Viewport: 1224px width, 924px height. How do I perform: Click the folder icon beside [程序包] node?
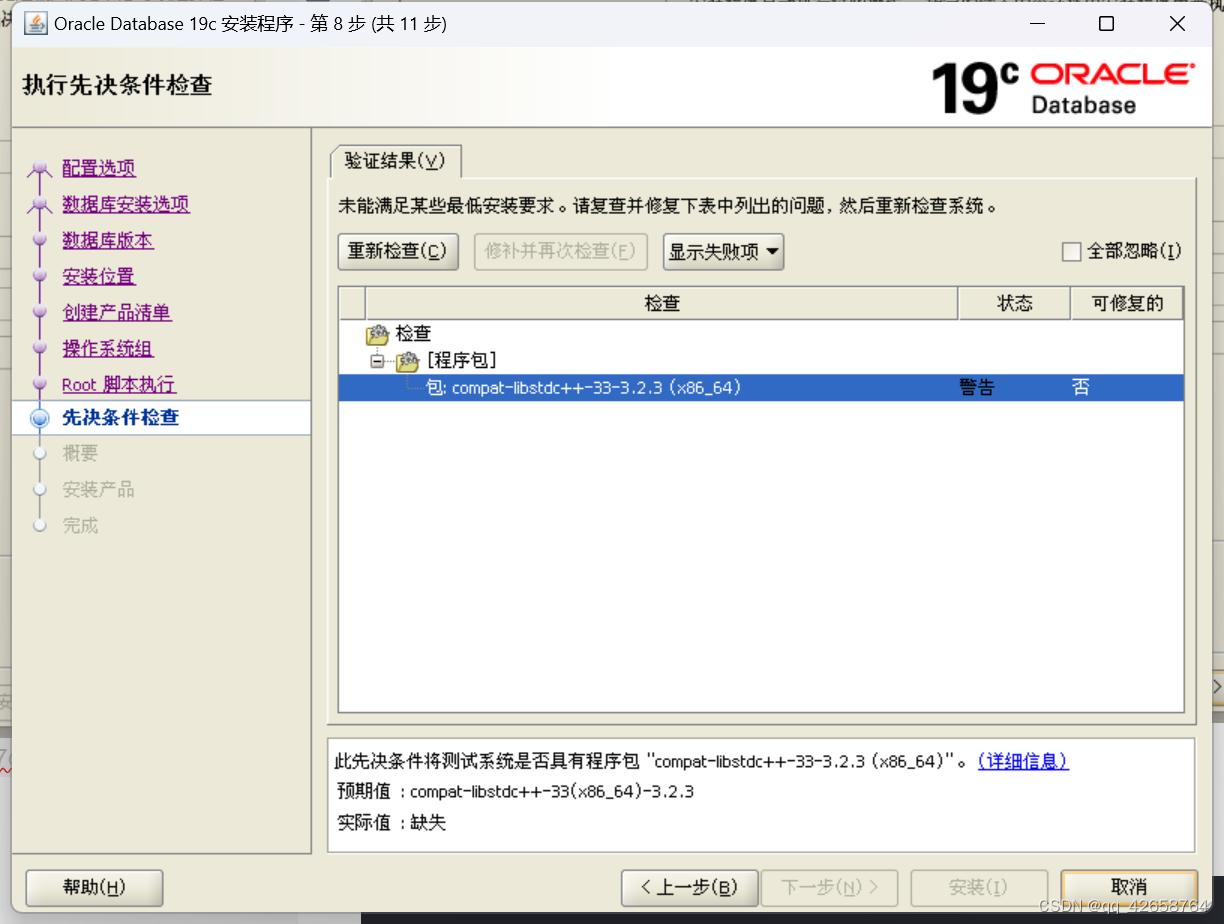(x=407, y=361)
